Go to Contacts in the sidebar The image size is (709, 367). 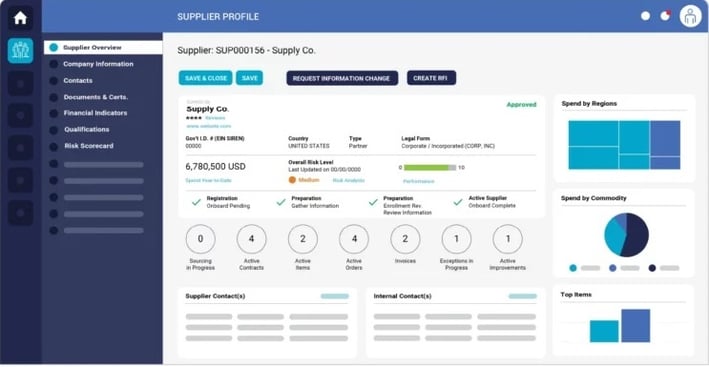tap(78, 80)
